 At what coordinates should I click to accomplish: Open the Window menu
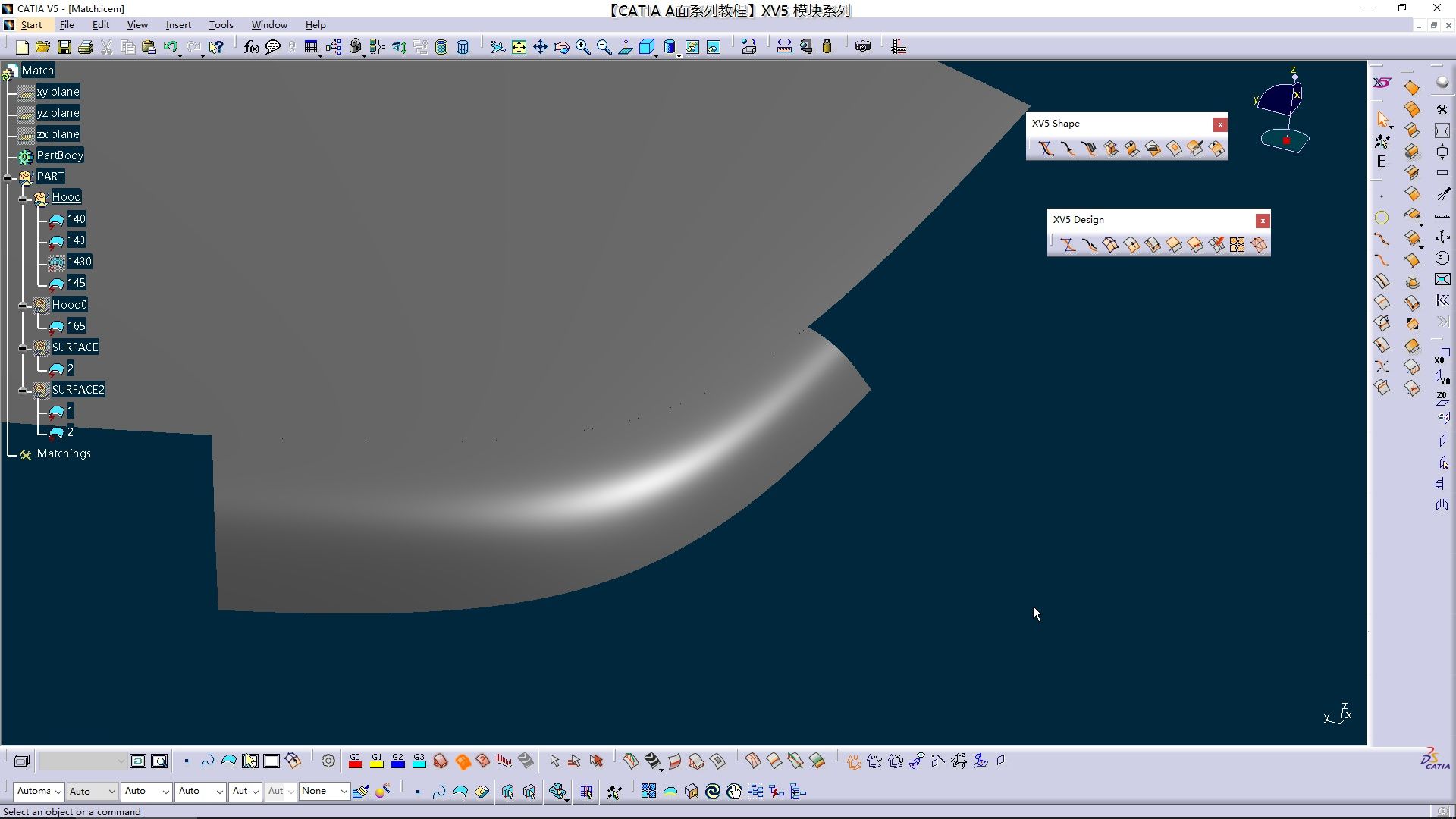269,25
